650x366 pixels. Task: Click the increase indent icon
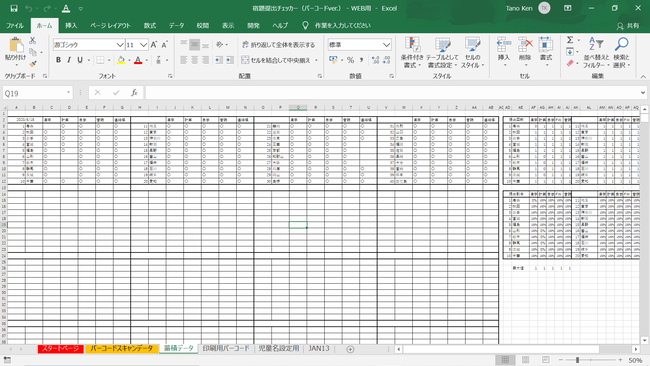point(229,60)
